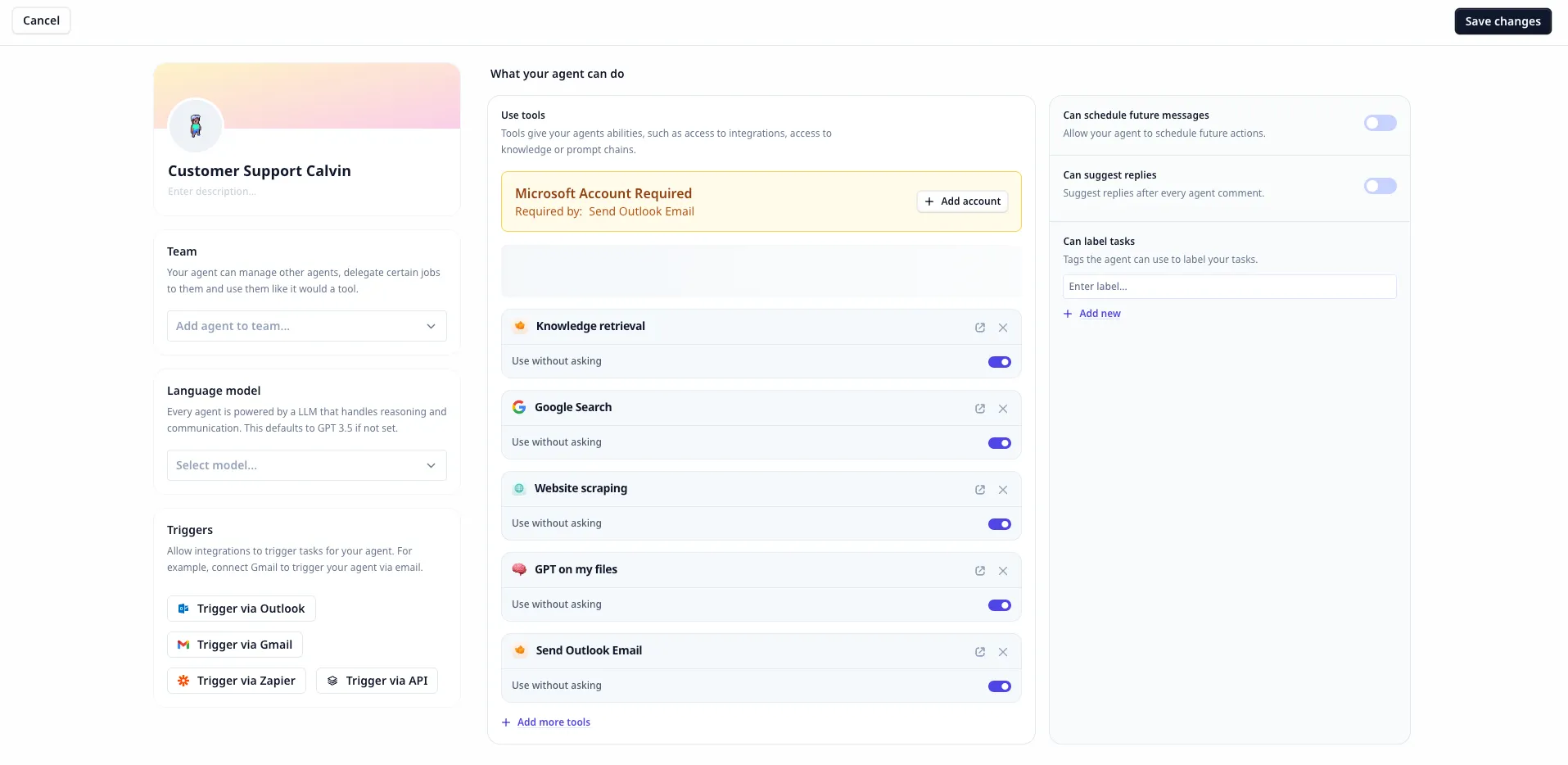The height and width of the screenshot is (765, 1568).
Task: Turn on Can suggest replies switch
Action: (x=1380, y=186)
